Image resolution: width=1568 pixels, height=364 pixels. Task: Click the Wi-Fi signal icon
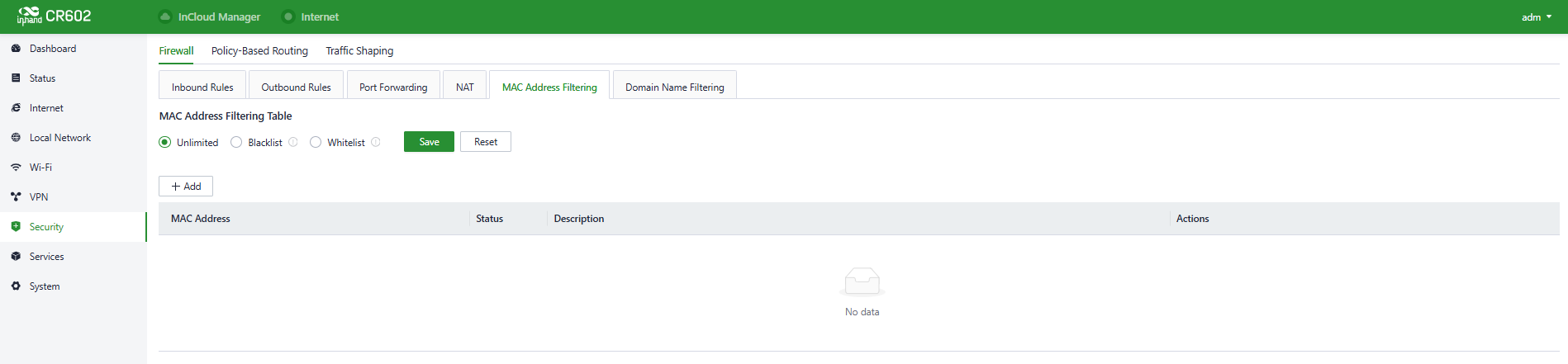click(x=16, y=168)
